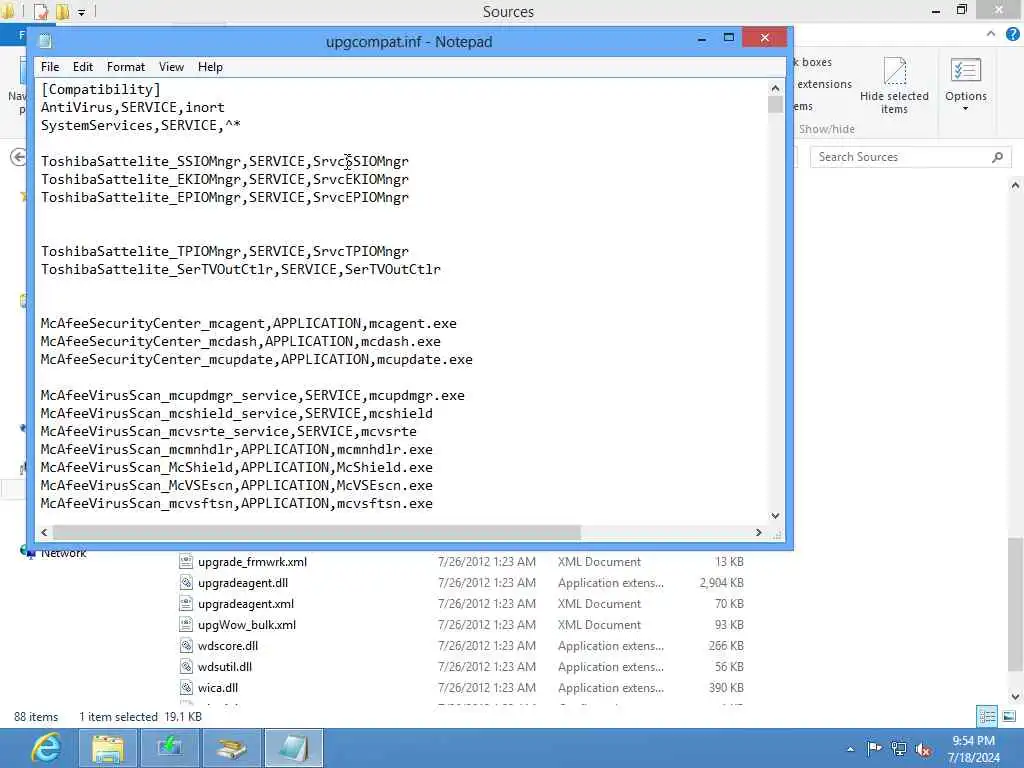
Task: Click XML Document type of upgradeagent.xml
Action: [599, 603]
